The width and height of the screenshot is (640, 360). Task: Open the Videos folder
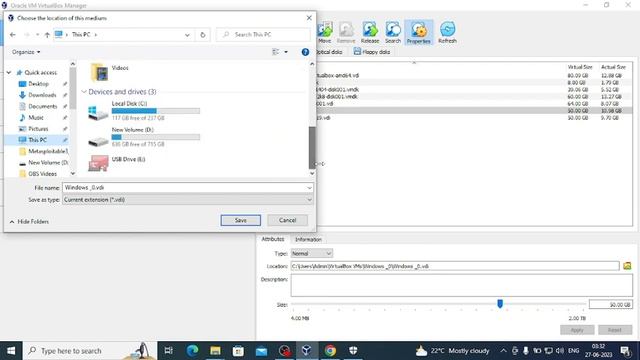tap(109, 72)
